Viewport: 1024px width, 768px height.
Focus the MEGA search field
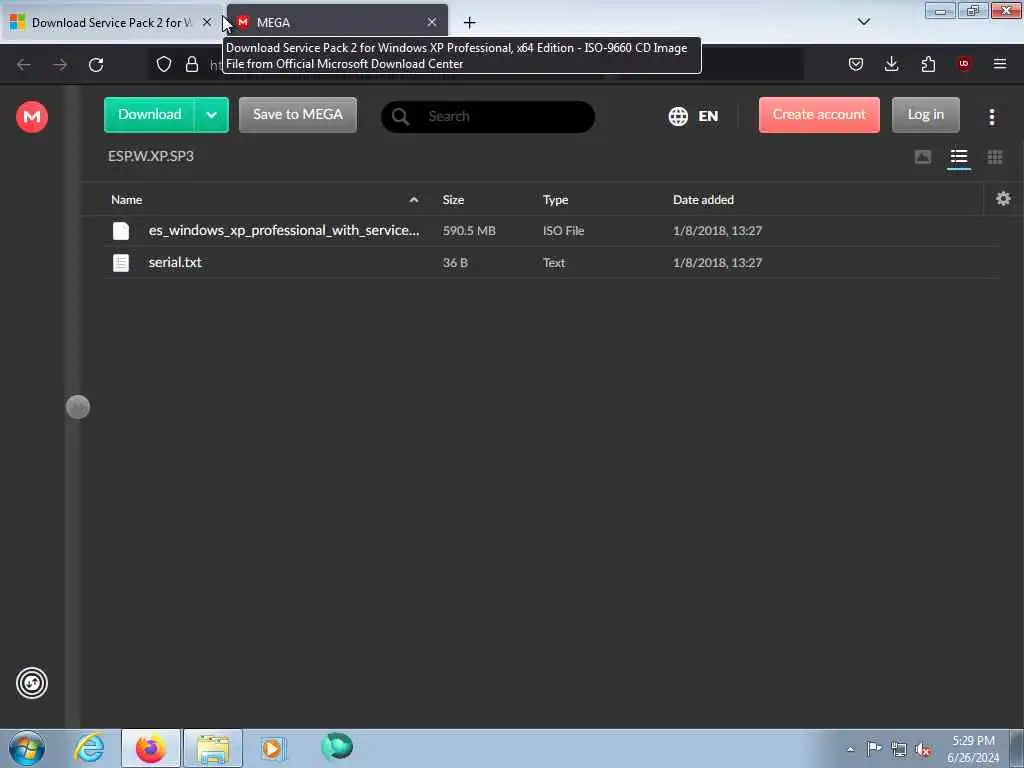pos(488,116)
